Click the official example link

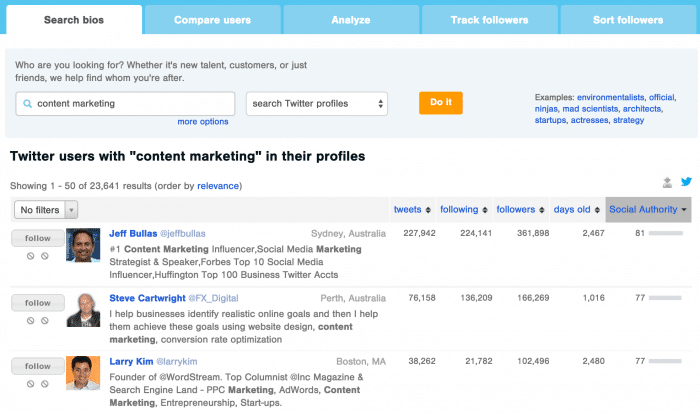pos(662,97)
